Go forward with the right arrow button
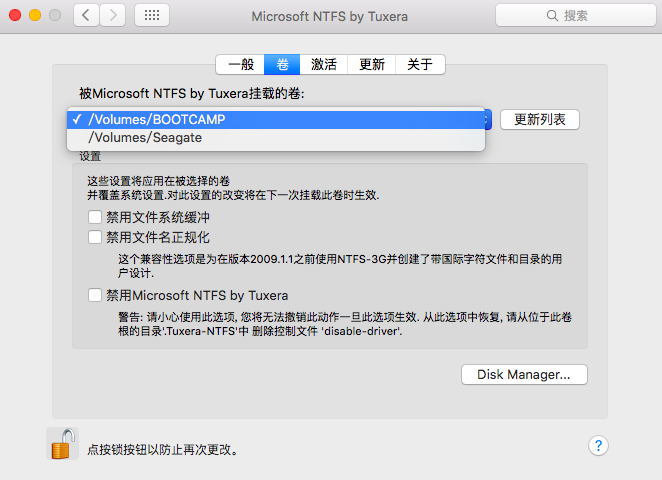 click(x=112, y=15)
